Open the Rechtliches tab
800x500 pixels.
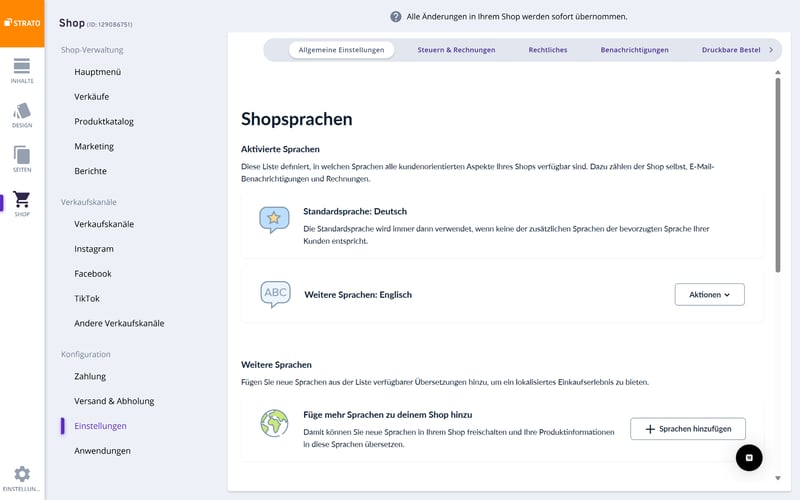pyautogui.click(x=548, y=49)
